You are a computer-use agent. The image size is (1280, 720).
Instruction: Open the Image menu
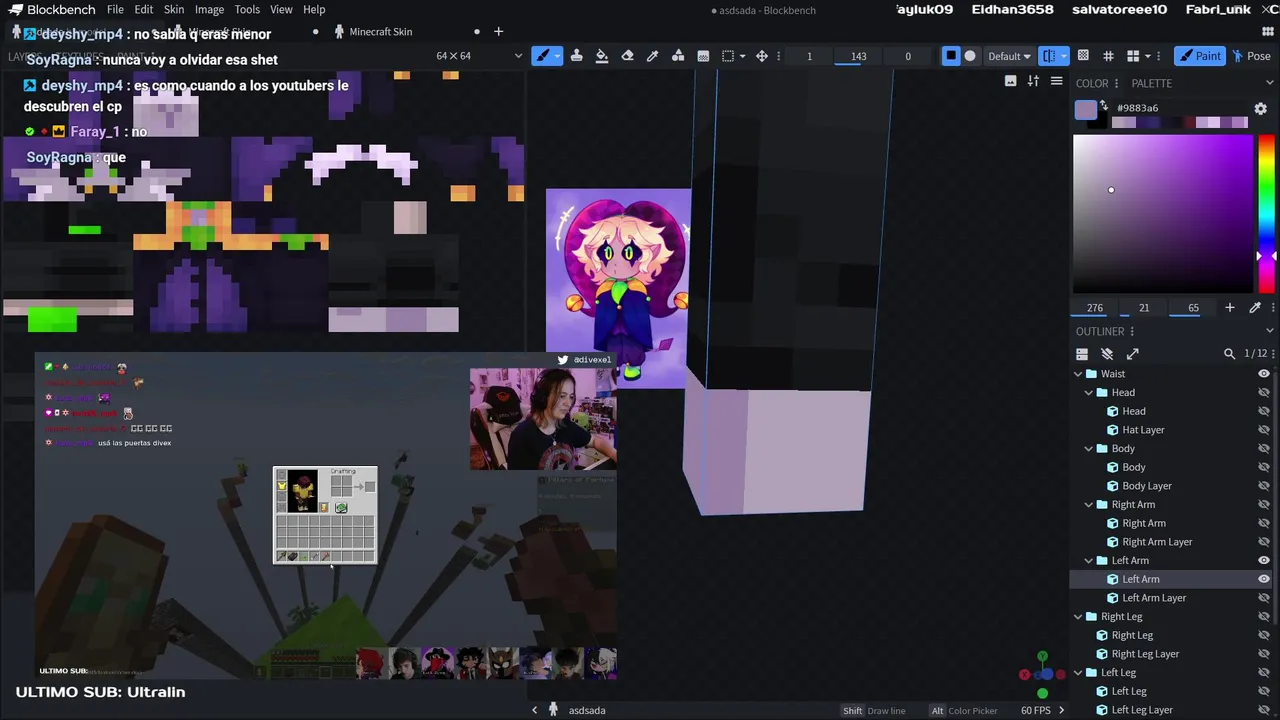tap(209, 10)
